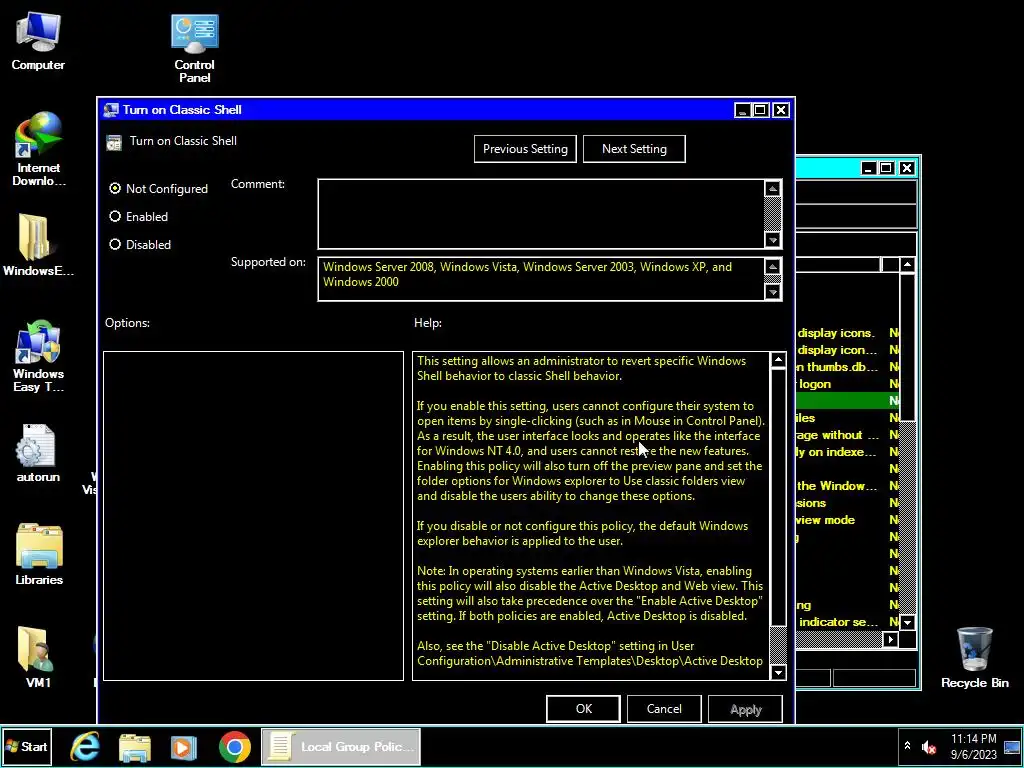Launch Internet Explorer from taskbar
Screen dimensions: 1024x768
point(86,746)
